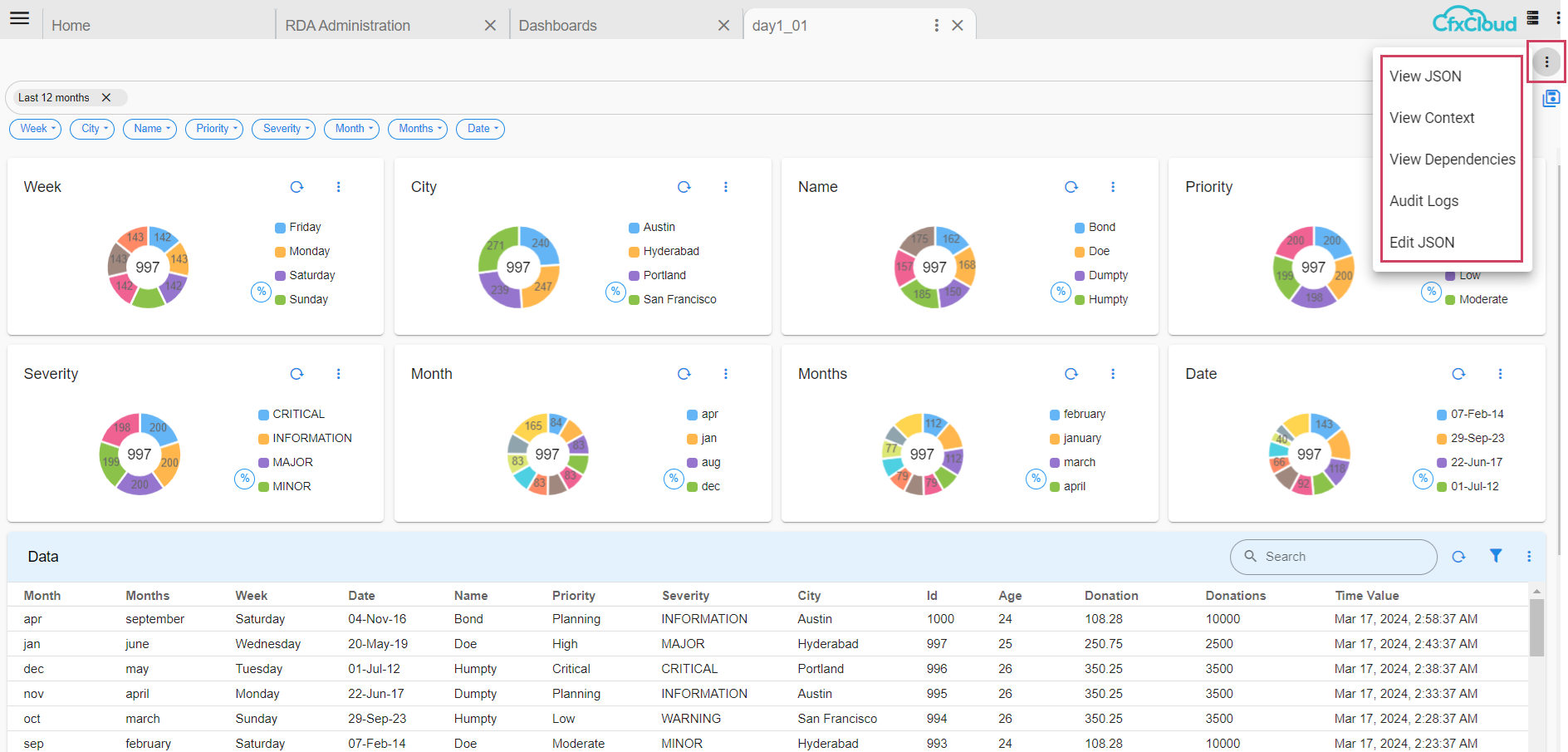Click the Friday legend color swatch
This screenshot has height=752, width=1568.
coord(281,228)
